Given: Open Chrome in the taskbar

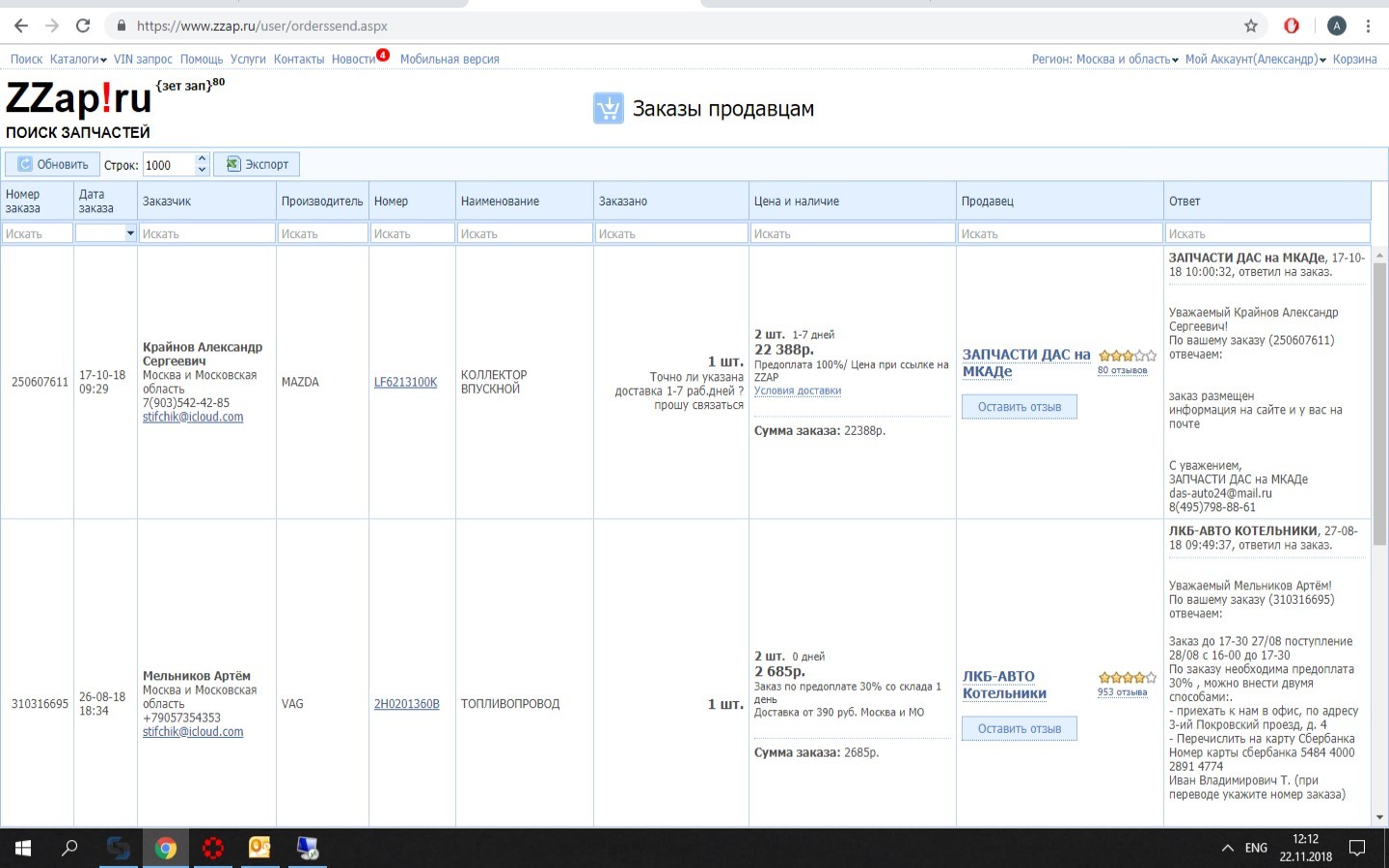Looking at the screenshot, I should [166, 848].
